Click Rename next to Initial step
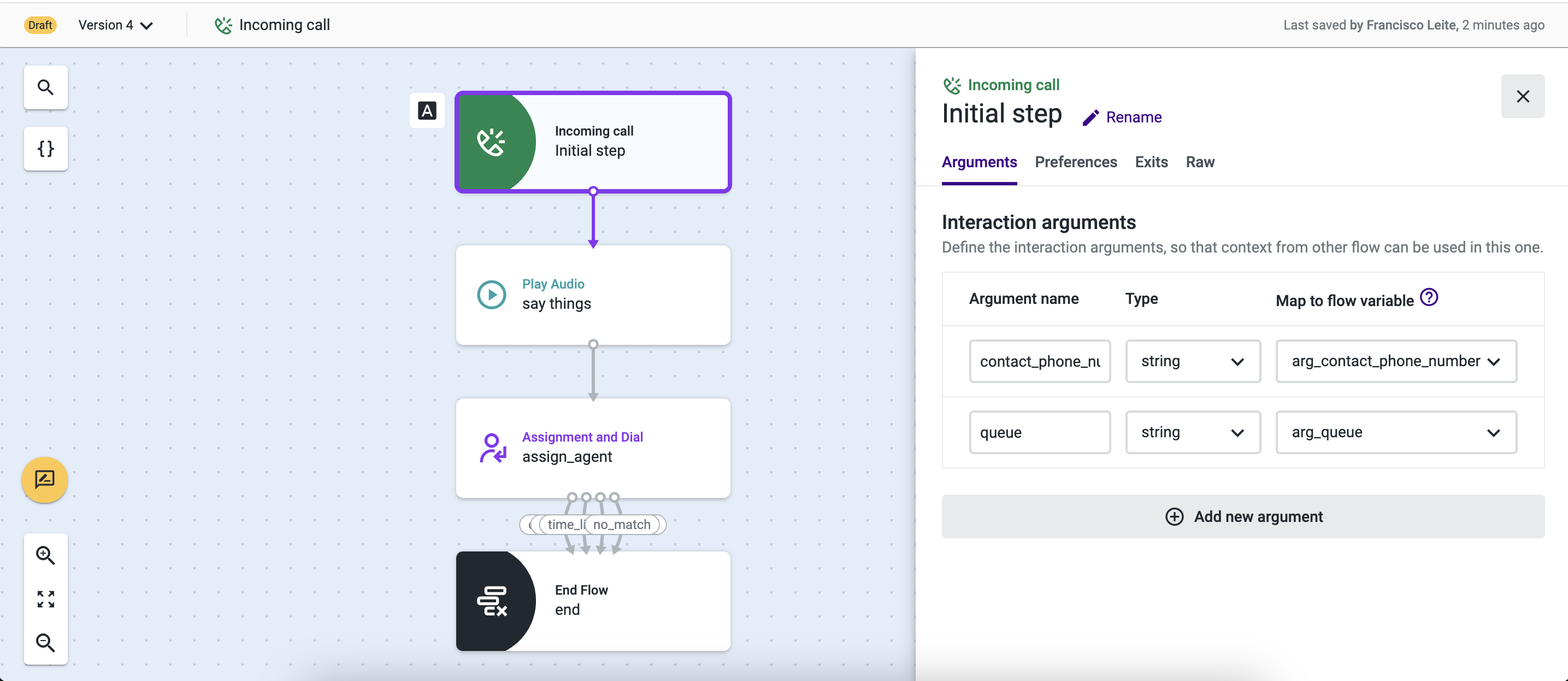This screenshot has height=681, width=1568. (x=1122, y=117)
